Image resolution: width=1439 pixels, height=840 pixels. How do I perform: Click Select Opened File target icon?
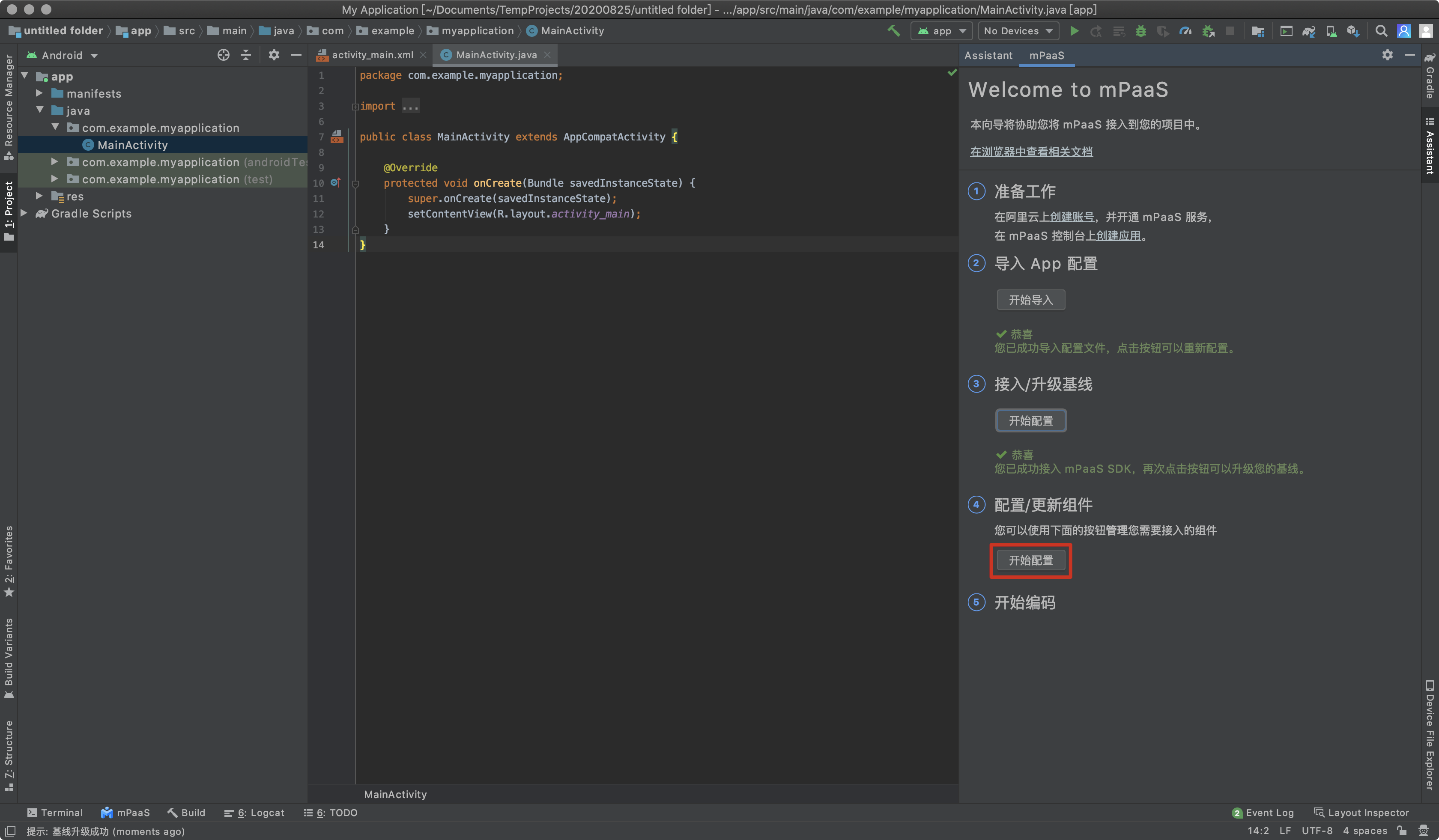(223, 55)
